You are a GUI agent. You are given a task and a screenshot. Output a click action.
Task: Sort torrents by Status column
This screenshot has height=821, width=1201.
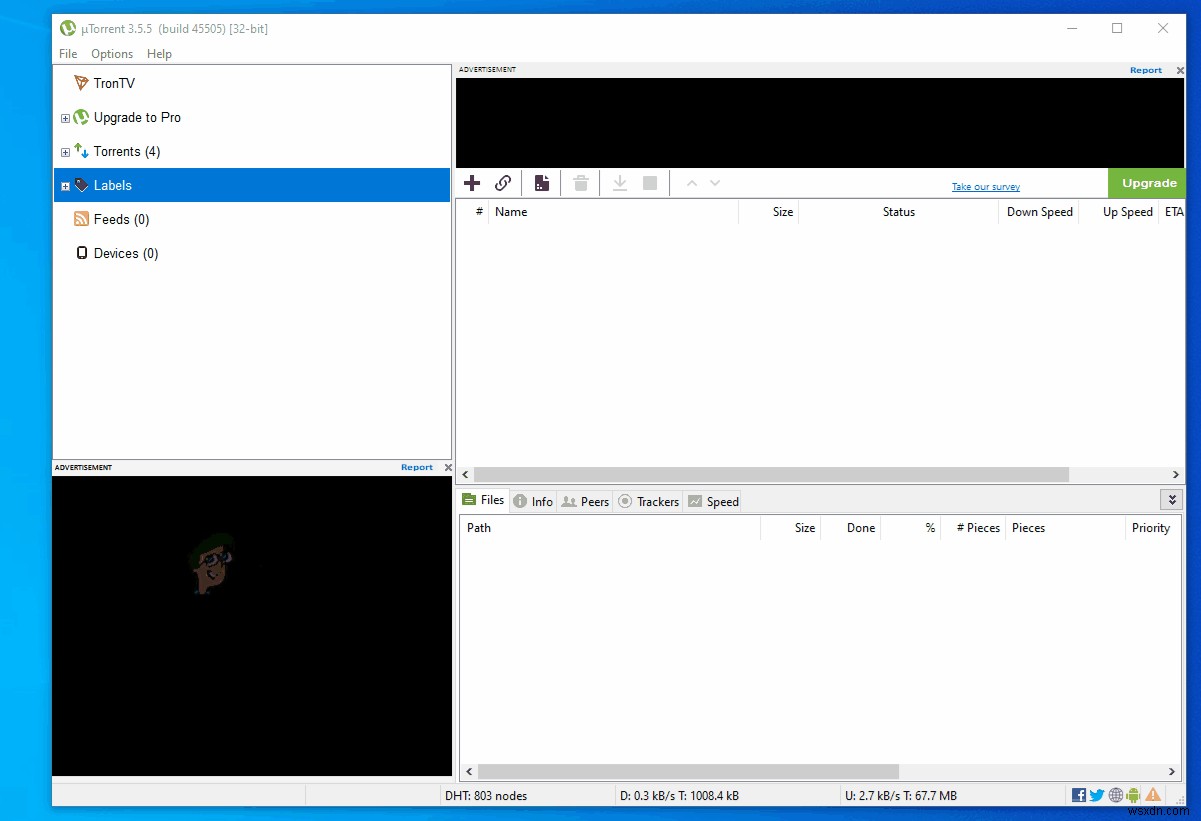click(x=898, y=212)
